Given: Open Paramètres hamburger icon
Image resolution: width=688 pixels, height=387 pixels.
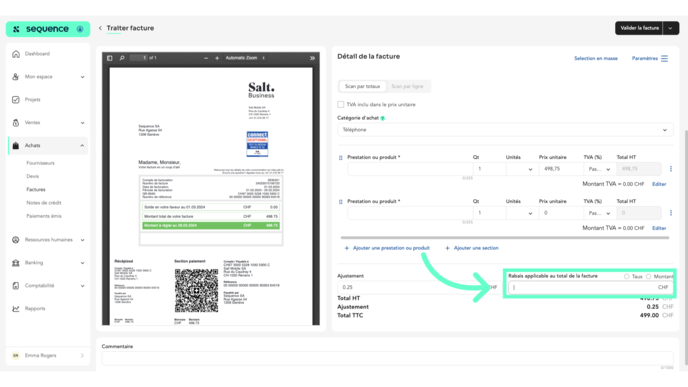Looking at the screenshot, I should (x=664, y=58).
